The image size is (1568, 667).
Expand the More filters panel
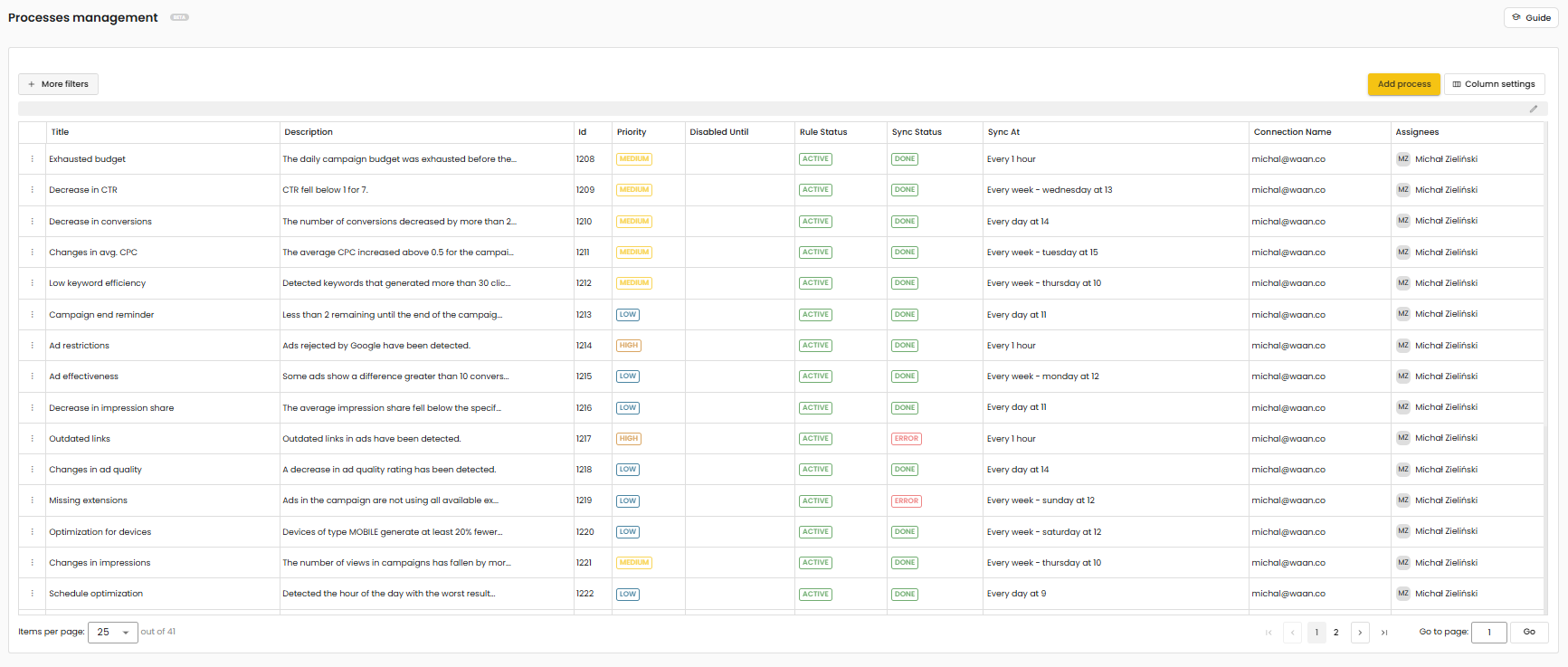[58, 84]
